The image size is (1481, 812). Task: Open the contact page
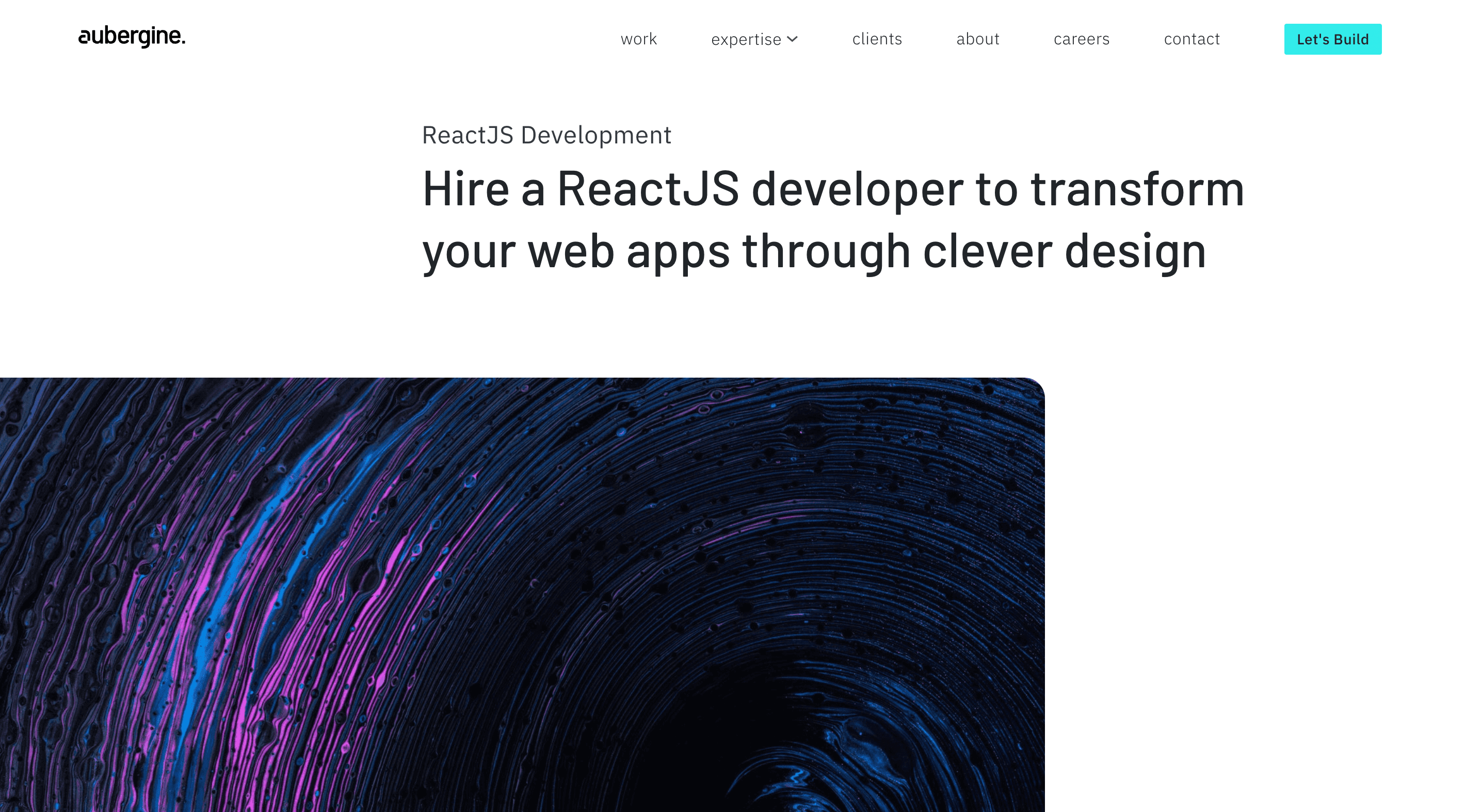[x=1192, y=39]
